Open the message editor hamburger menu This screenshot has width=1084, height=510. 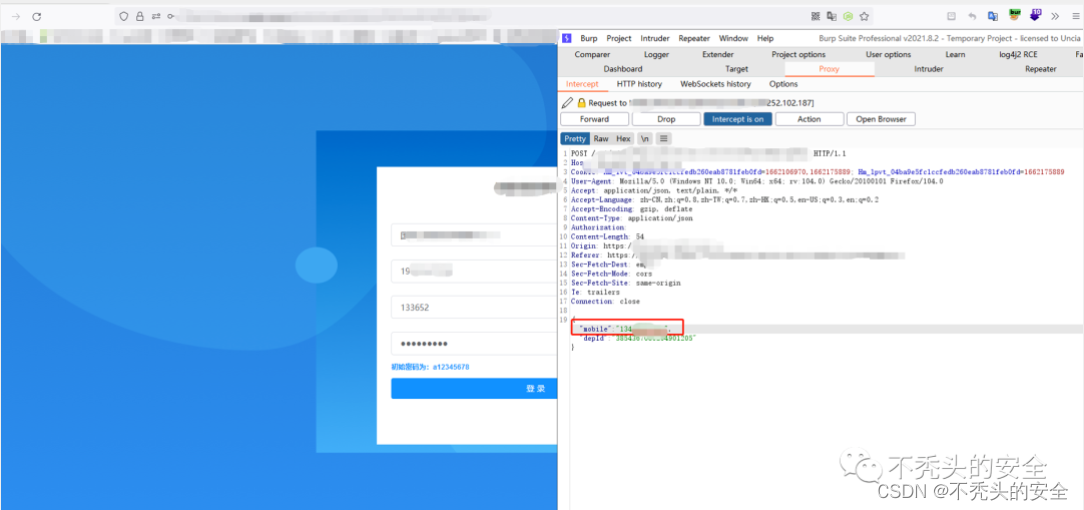pos(664,139)
